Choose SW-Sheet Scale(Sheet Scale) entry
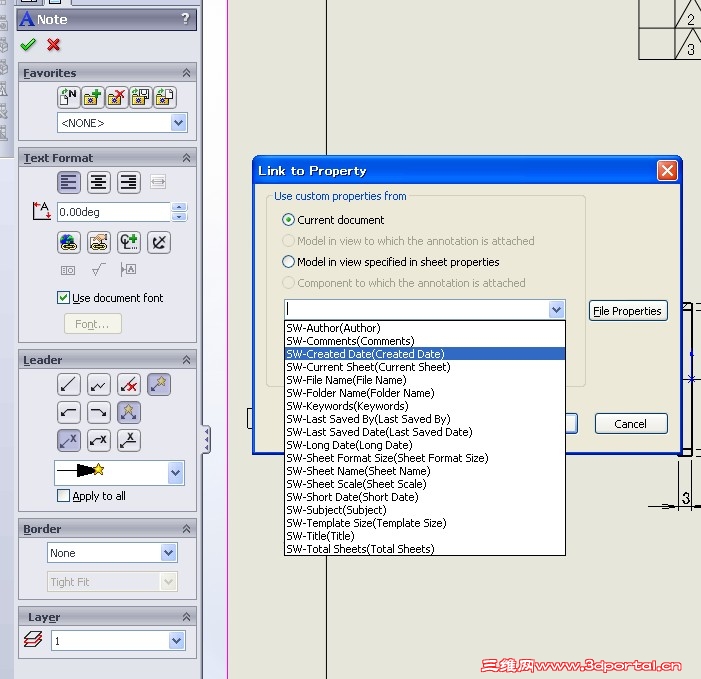The height and width of the screenshot is (679, 701). click(x=425, y=484)
